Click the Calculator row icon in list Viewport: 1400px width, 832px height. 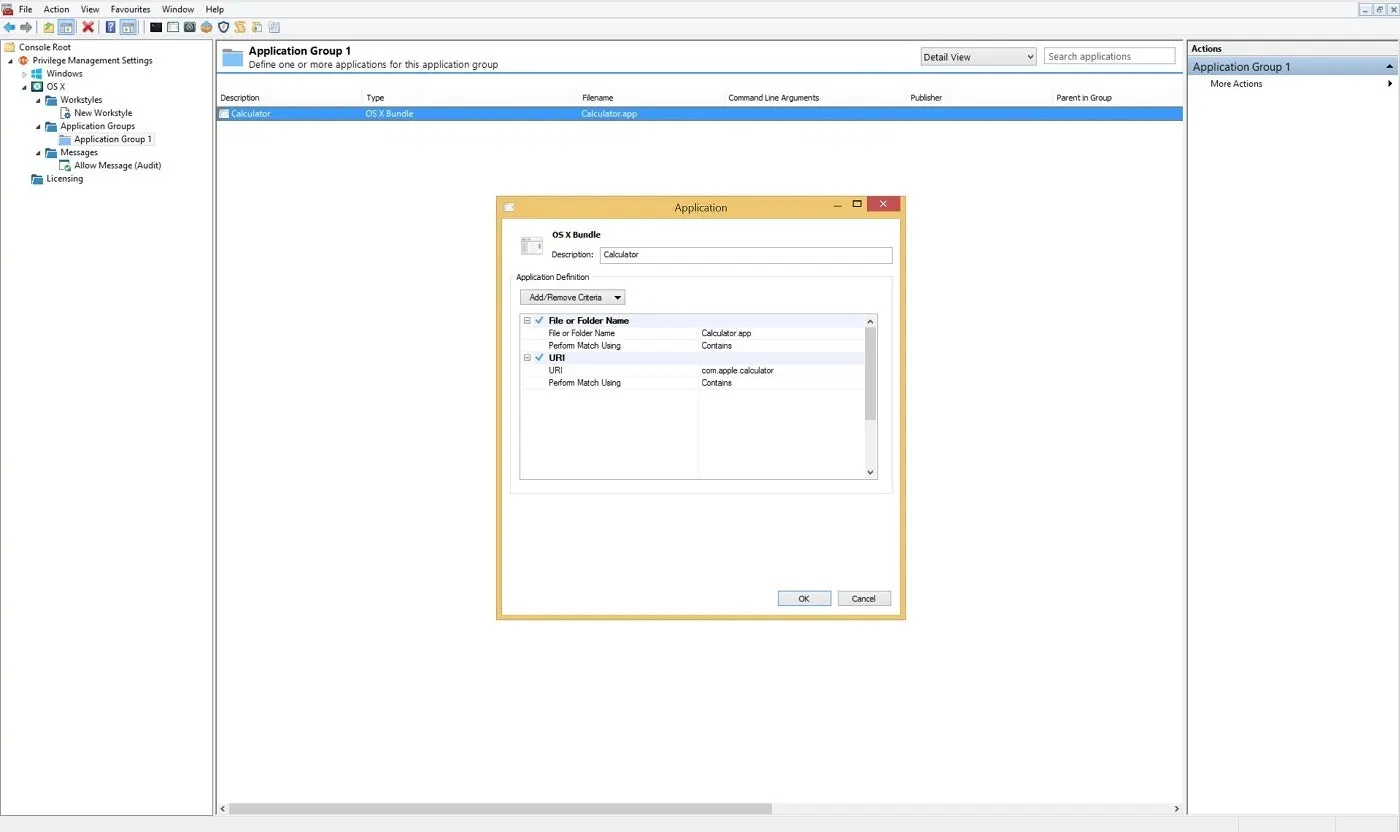click(x=224, y=114)
